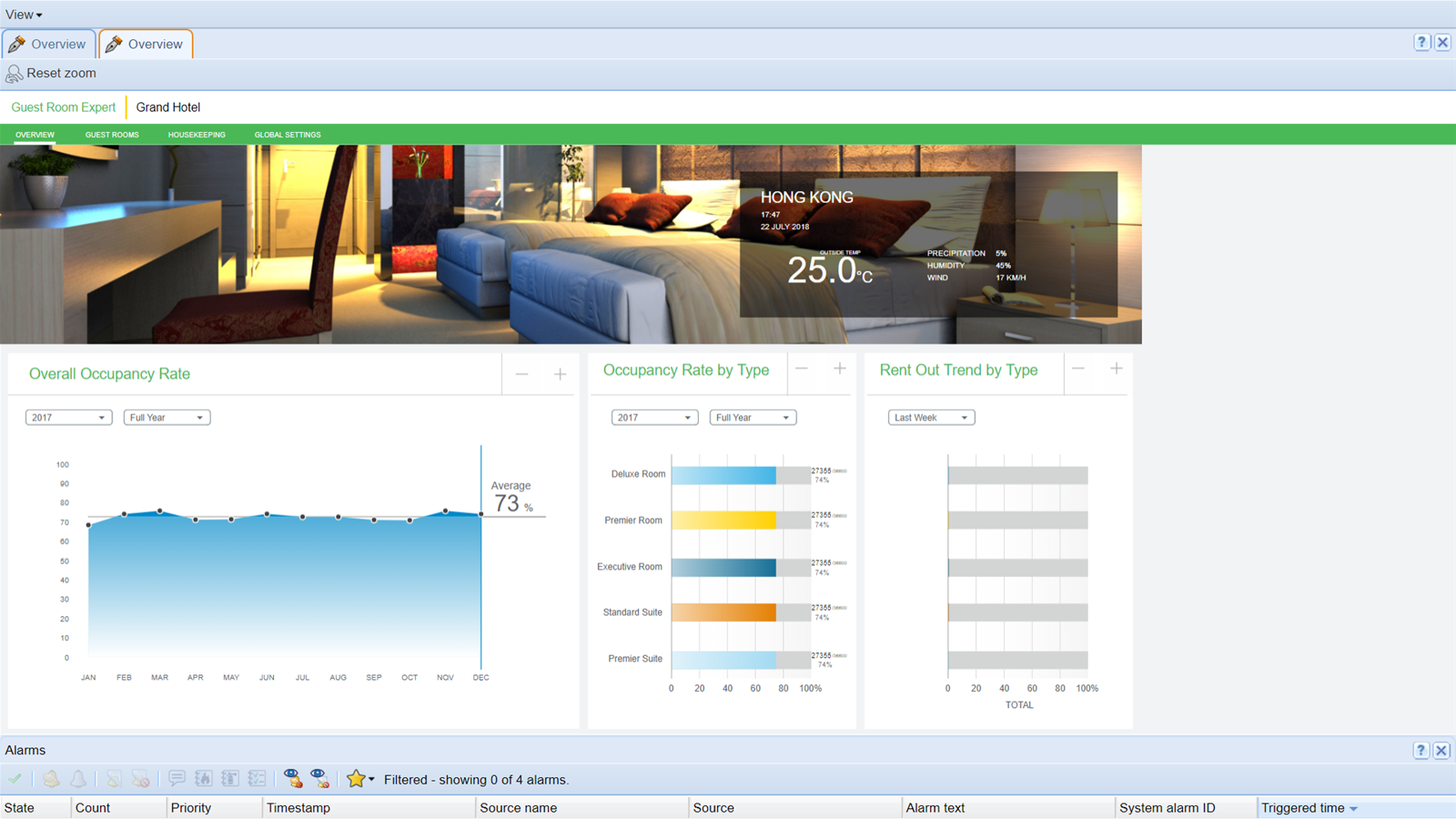Switch to the Guest Rooms tab
This screenshot has width=1456, height=819.
click(x=112, y=135)
